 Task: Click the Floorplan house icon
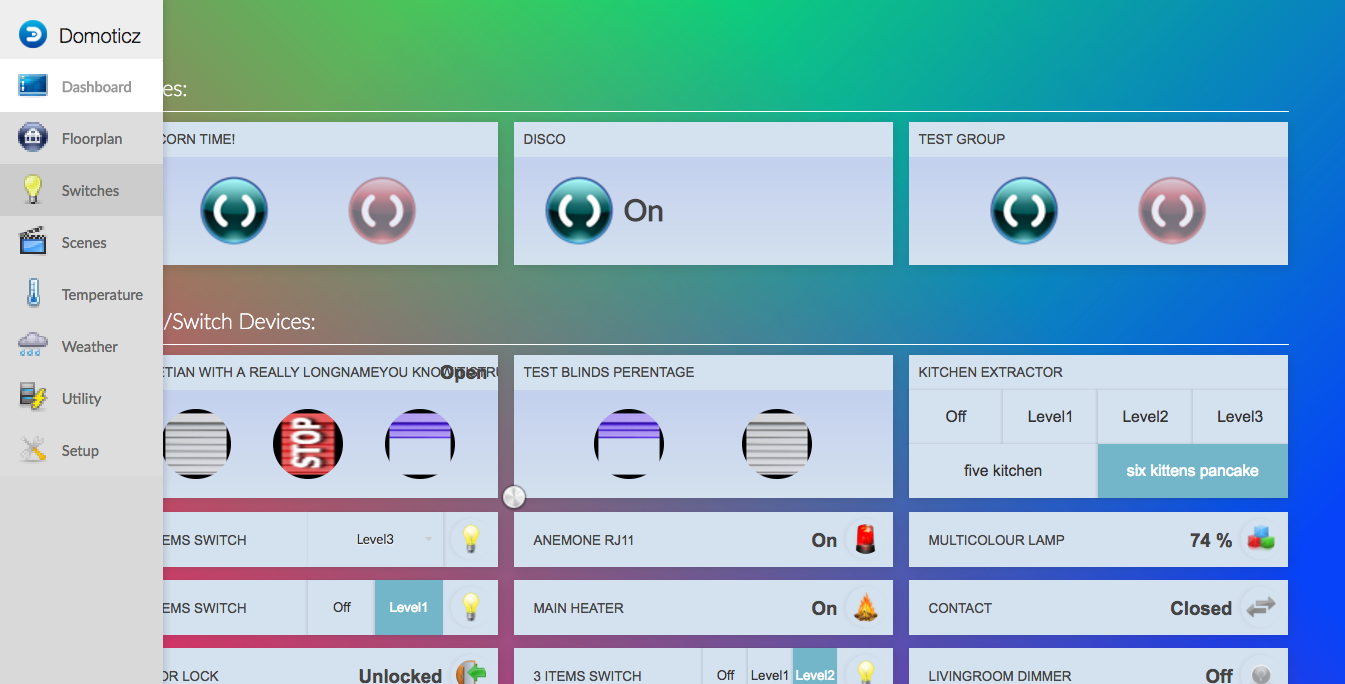[33, 138]
